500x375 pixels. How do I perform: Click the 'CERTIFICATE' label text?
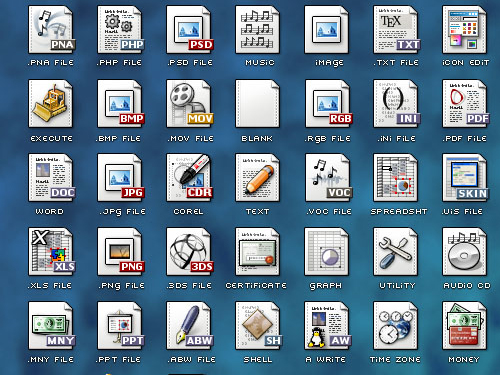point(256,286)
